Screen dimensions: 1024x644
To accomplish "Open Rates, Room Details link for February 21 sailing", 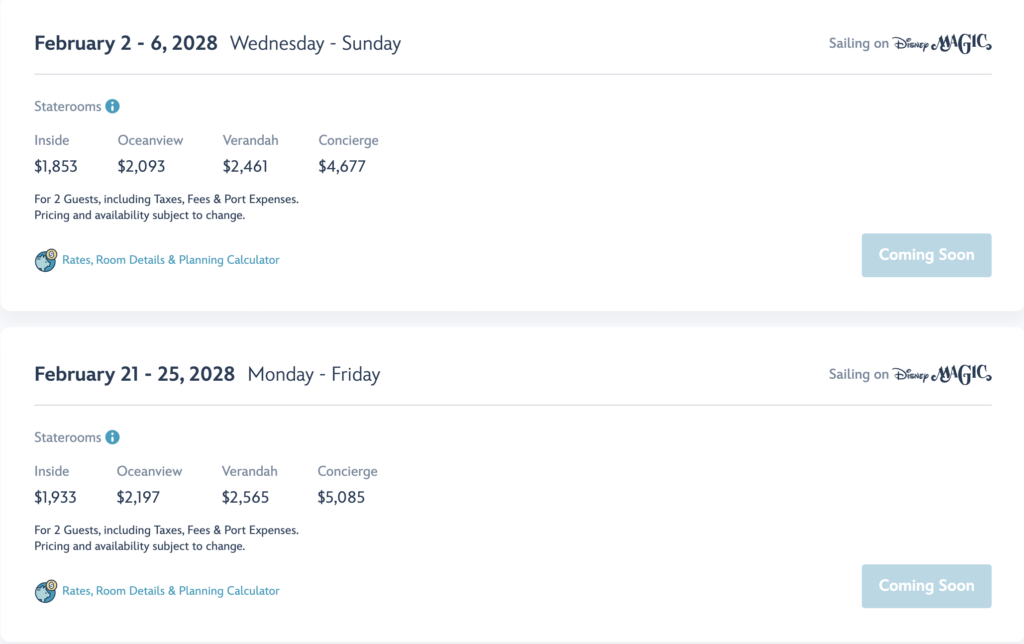I will click(x=170, y=591).
